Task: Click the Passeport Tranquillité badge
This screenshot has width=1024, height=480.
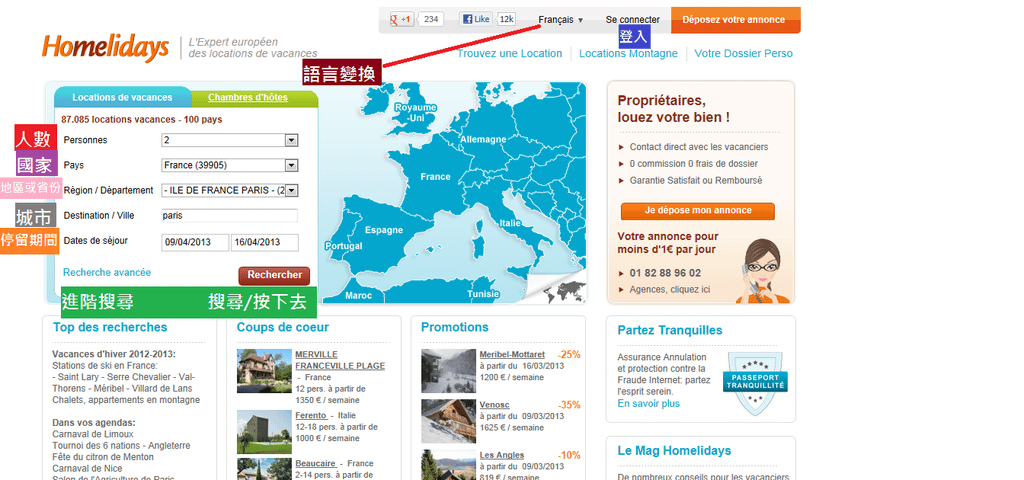Action: [x=755, y=383]
